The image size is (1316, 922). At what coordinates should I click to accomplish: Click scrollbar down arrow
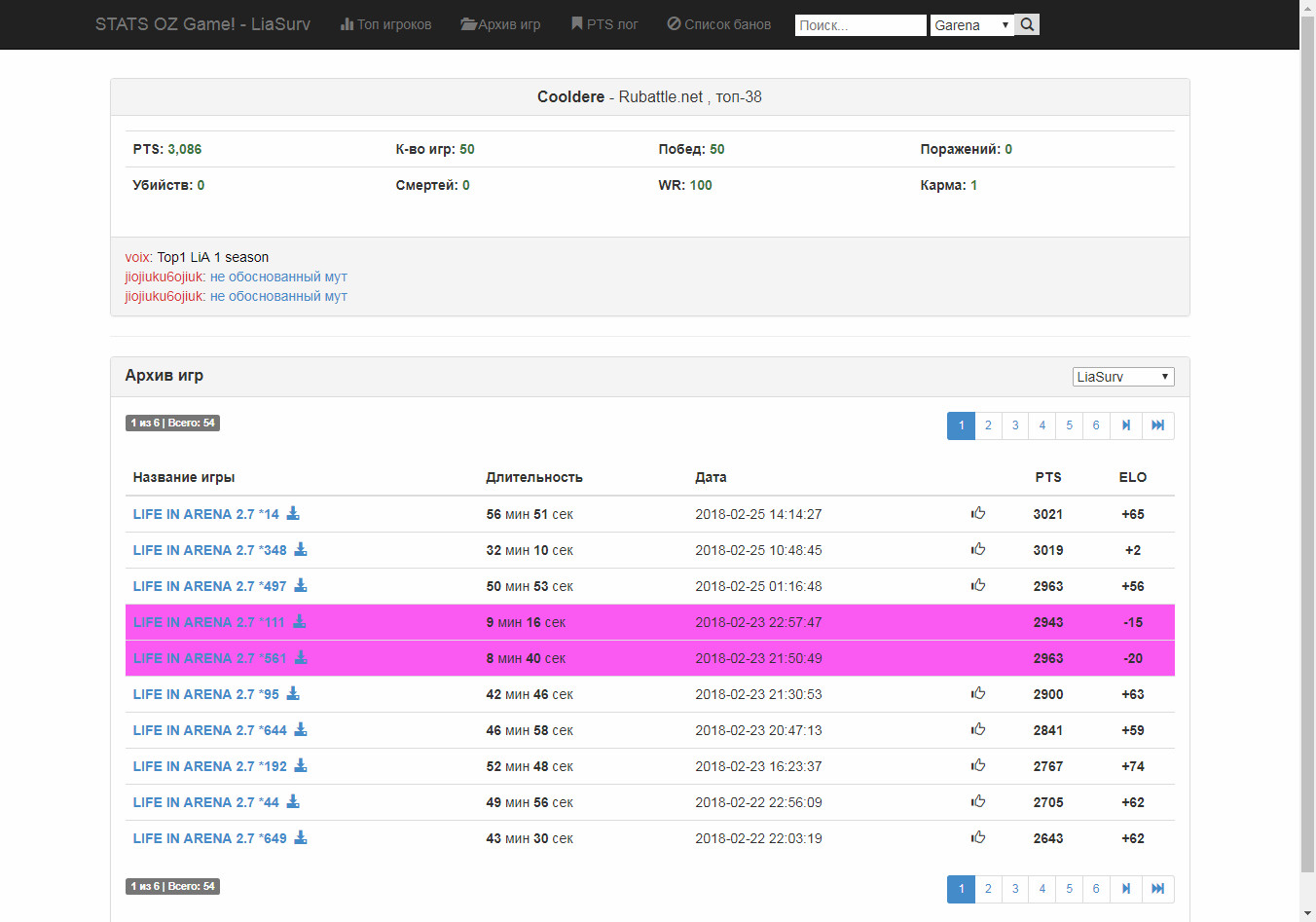point(1307,914)
